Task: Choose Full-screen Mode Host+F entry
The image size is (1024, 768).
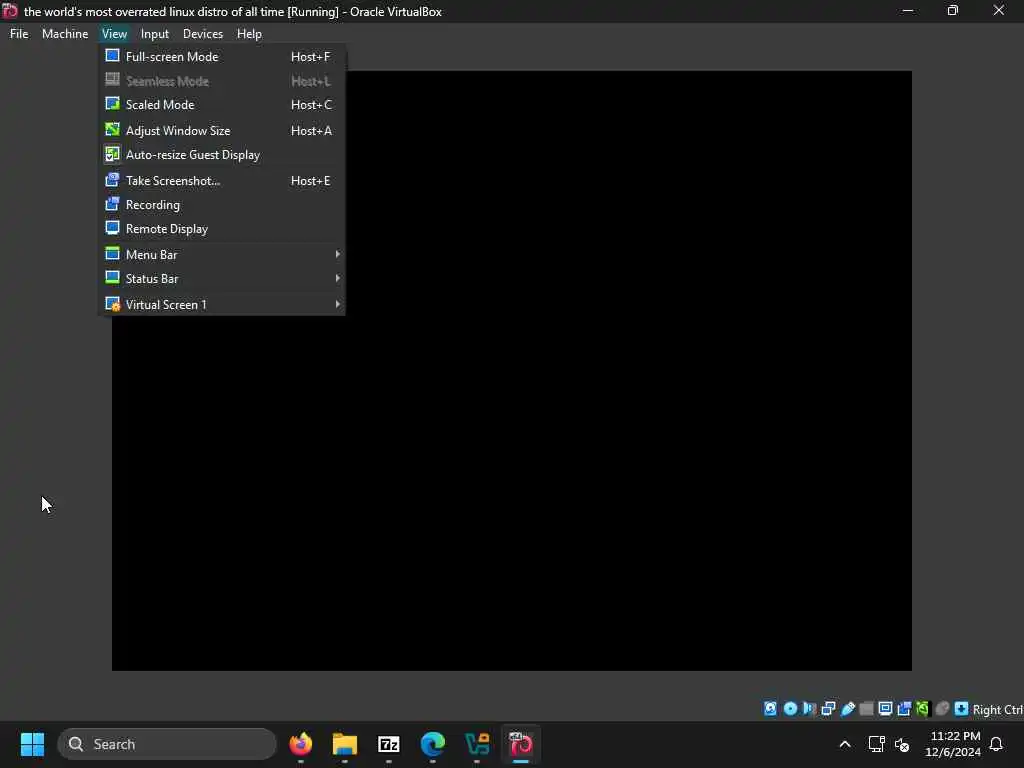Action: 221,57
